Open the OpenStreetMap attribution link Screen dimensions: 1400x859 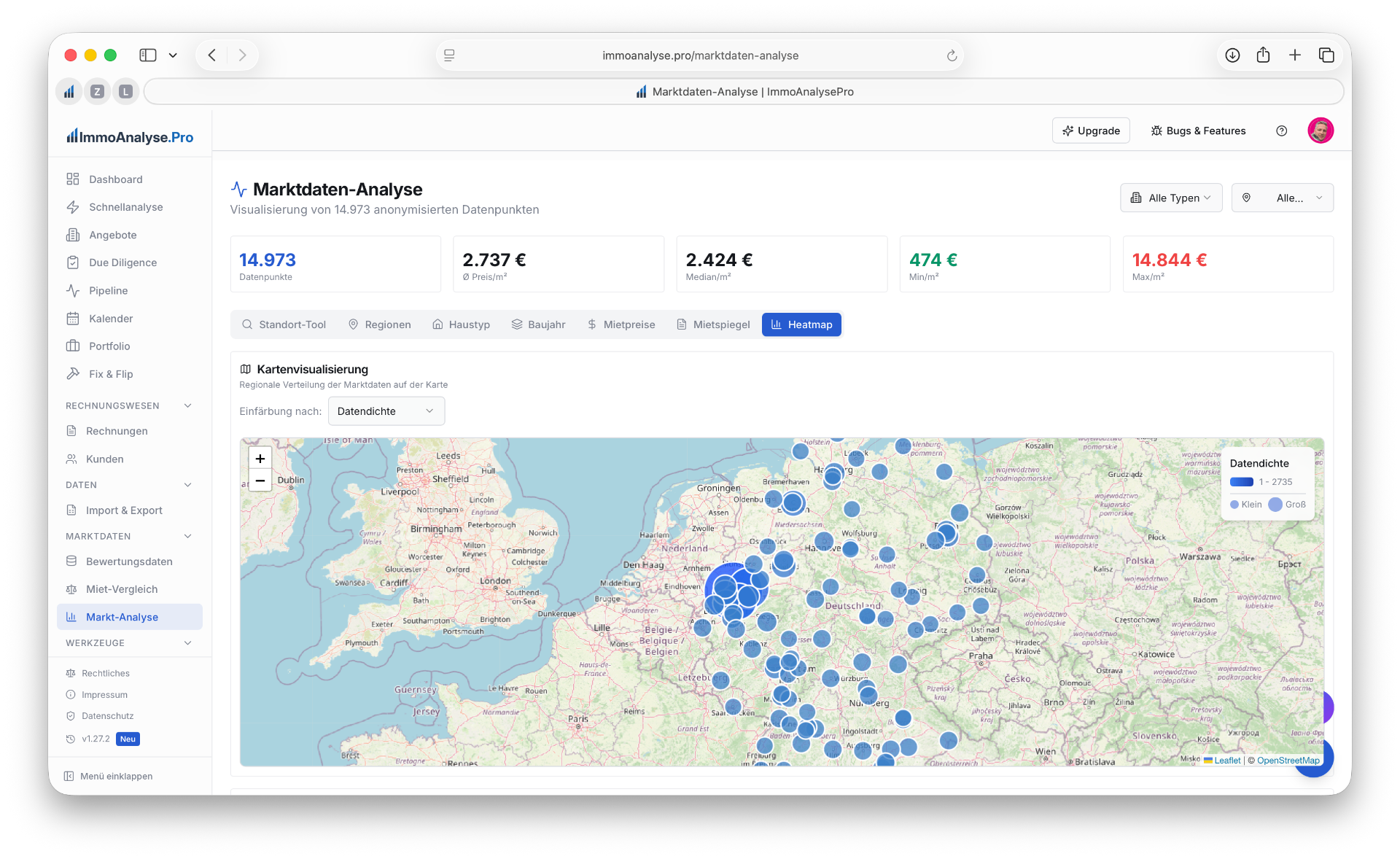1288,761
